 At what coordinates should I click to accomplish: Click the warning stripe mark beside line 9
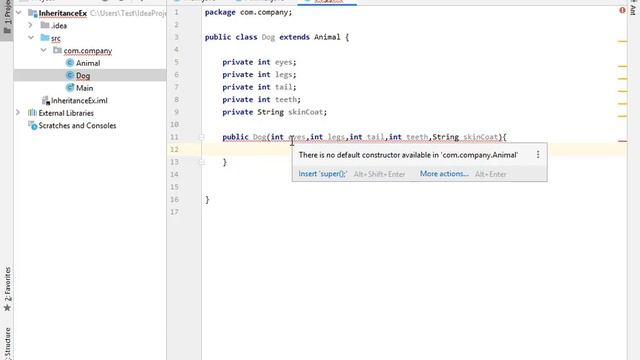(622, 116)
